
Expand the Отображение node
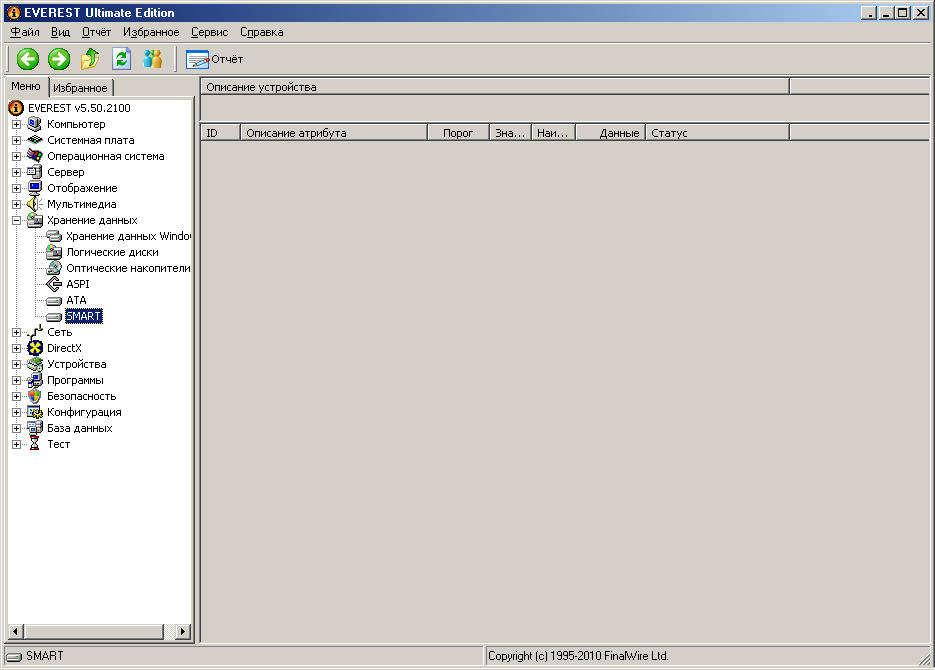click(x=17, y=188)
